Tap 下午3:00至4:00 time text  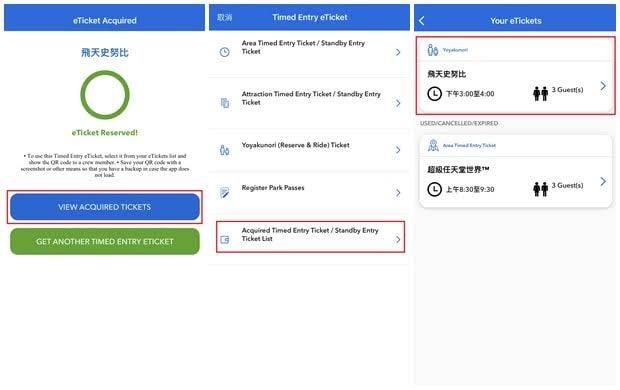pyautogui.click(x=470, y=94)
